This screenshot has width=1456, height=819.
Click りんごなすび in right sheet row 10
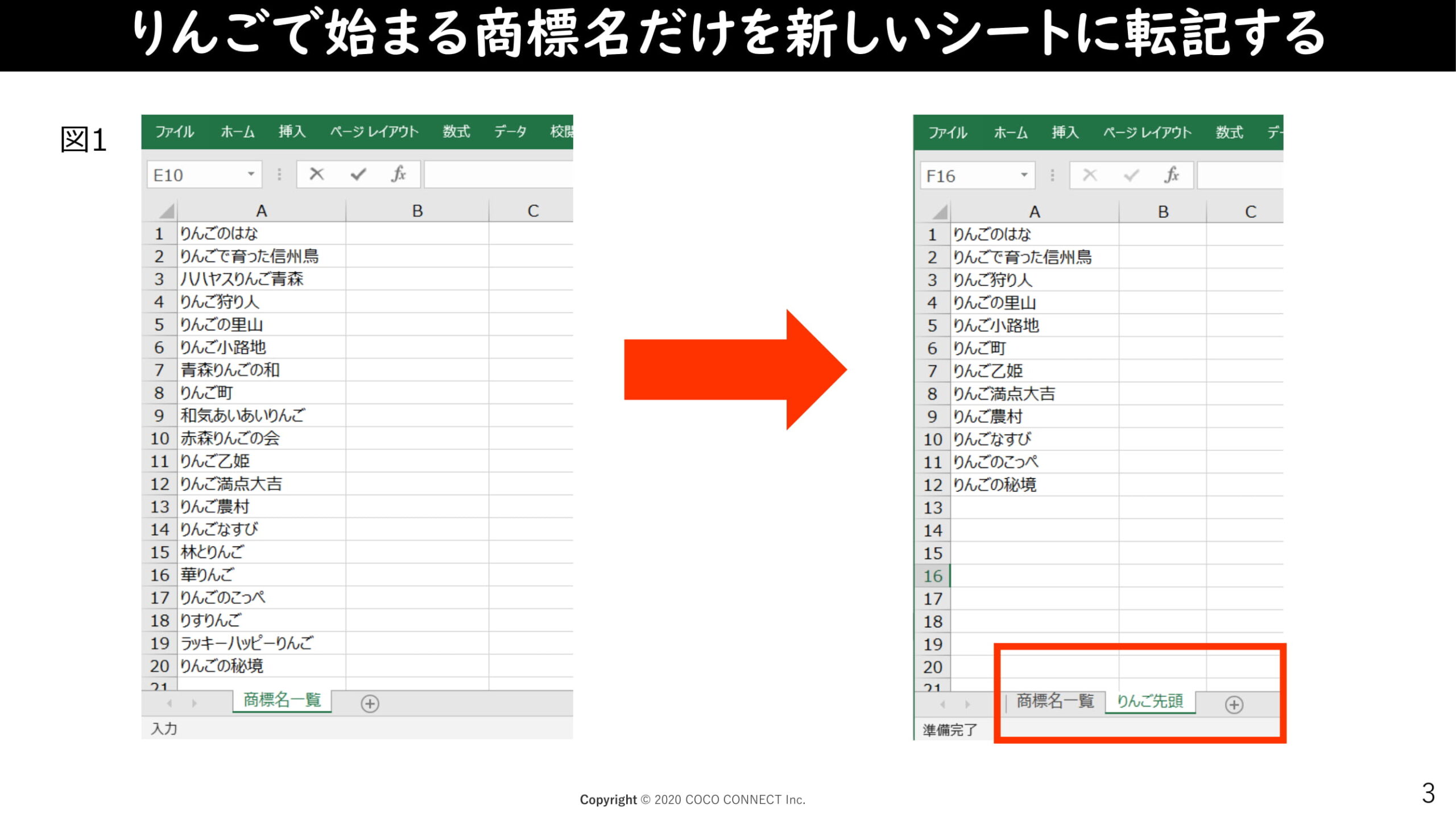pos(1035,439)
